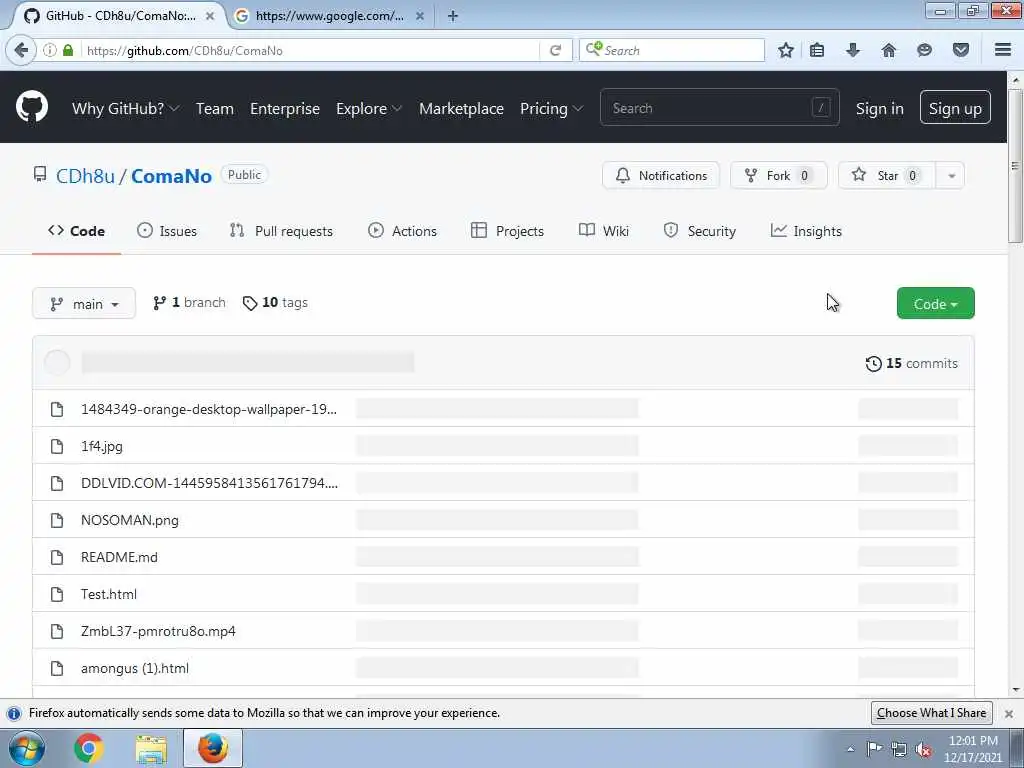Open the green Code dropdown button
The height and width of the screenshot is (768, 1024).
coord(935,304)
